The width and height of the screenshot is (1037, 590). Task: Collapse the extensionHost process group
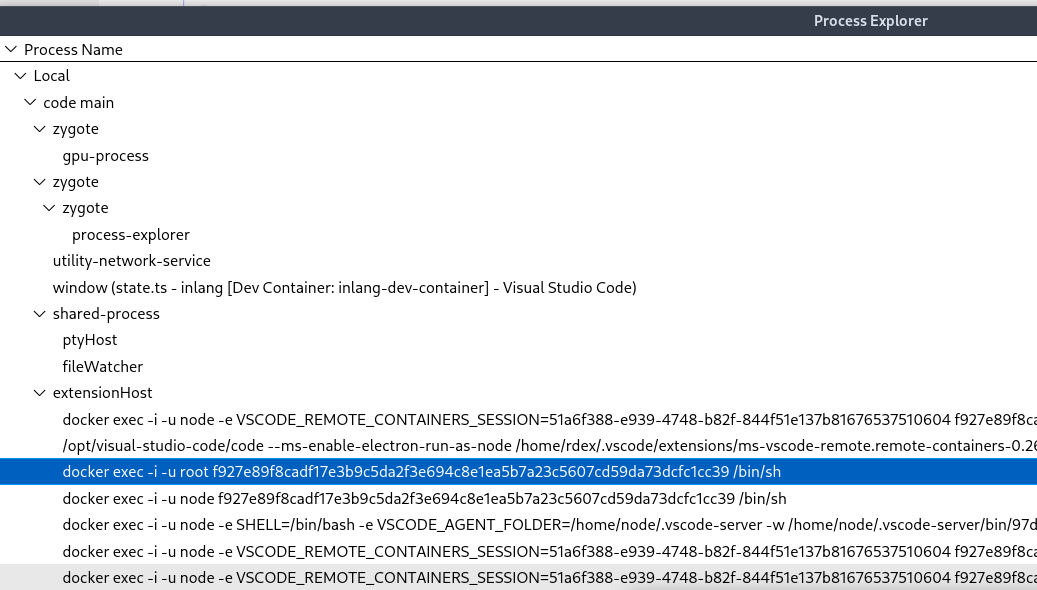pos(40,392)
